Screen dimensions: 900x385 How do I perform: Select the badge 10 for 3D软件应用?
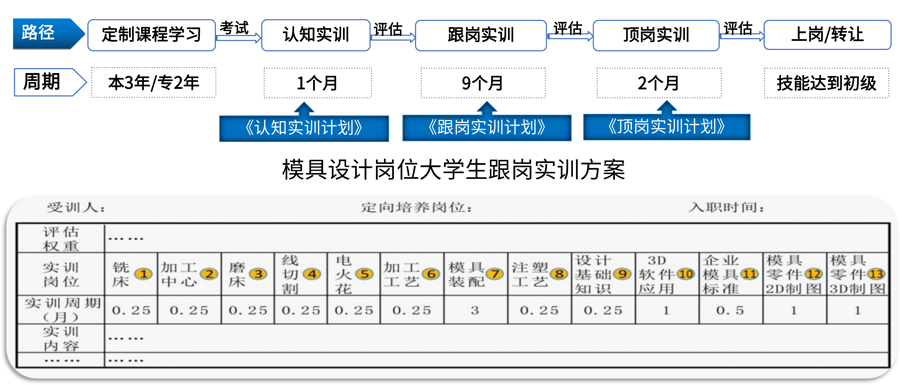coord(686,274)
